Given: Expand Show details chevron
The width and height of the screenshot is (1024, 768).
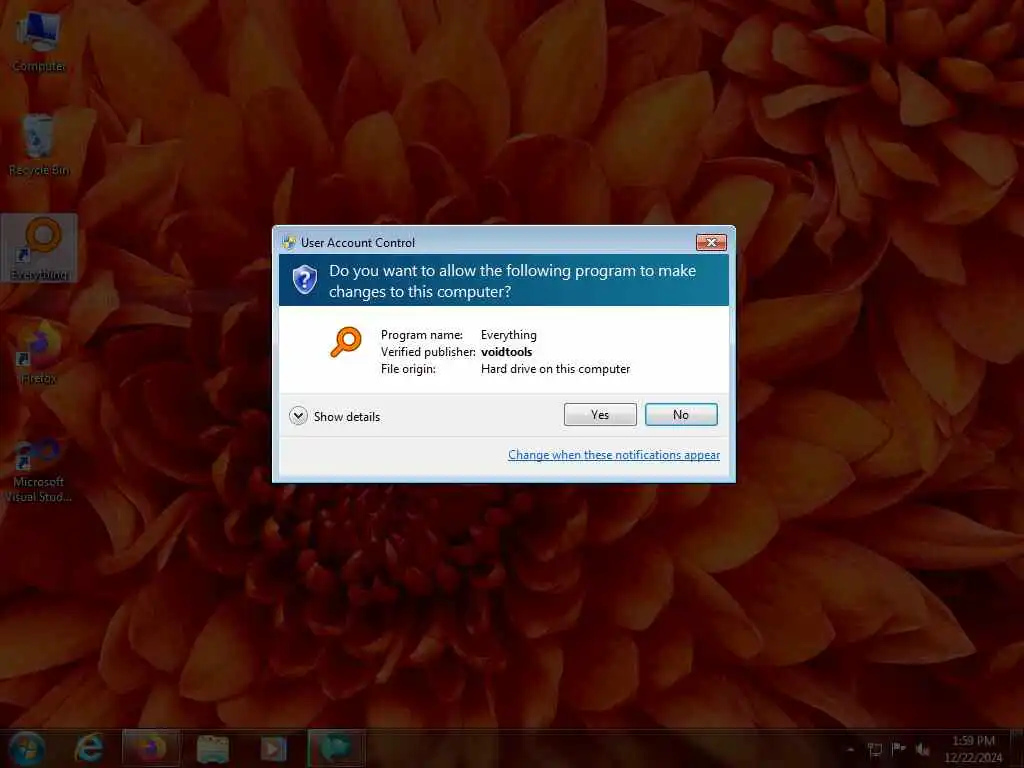Looking at the screenshot, I should [x=298, y=416].
